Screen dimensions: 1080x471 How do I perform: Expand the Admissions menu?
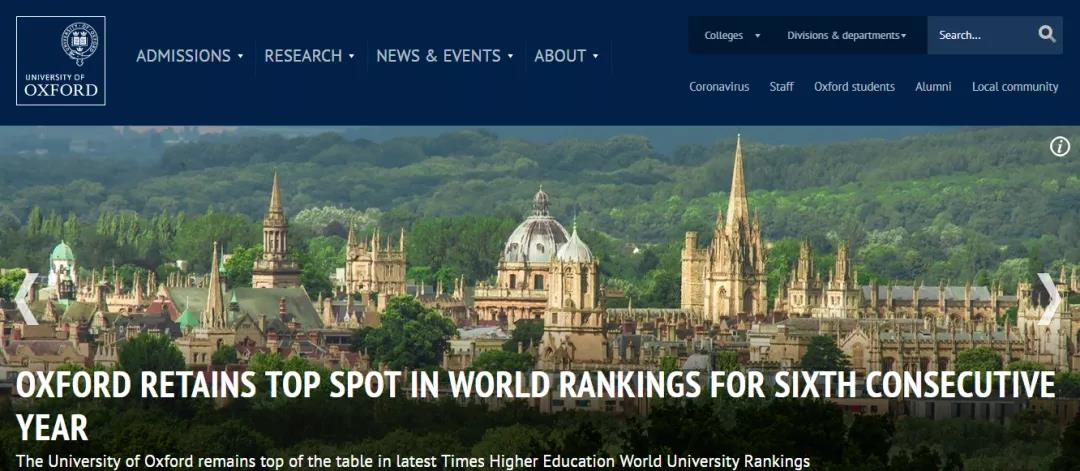click(x=190, y=56)
